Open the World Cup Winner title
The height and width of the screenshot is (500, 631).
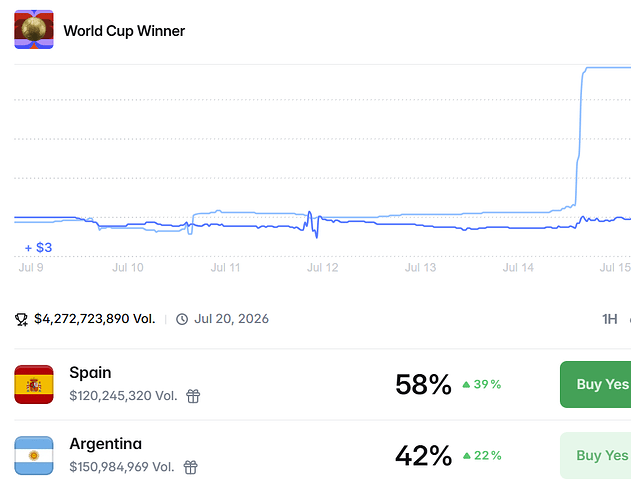124,31
